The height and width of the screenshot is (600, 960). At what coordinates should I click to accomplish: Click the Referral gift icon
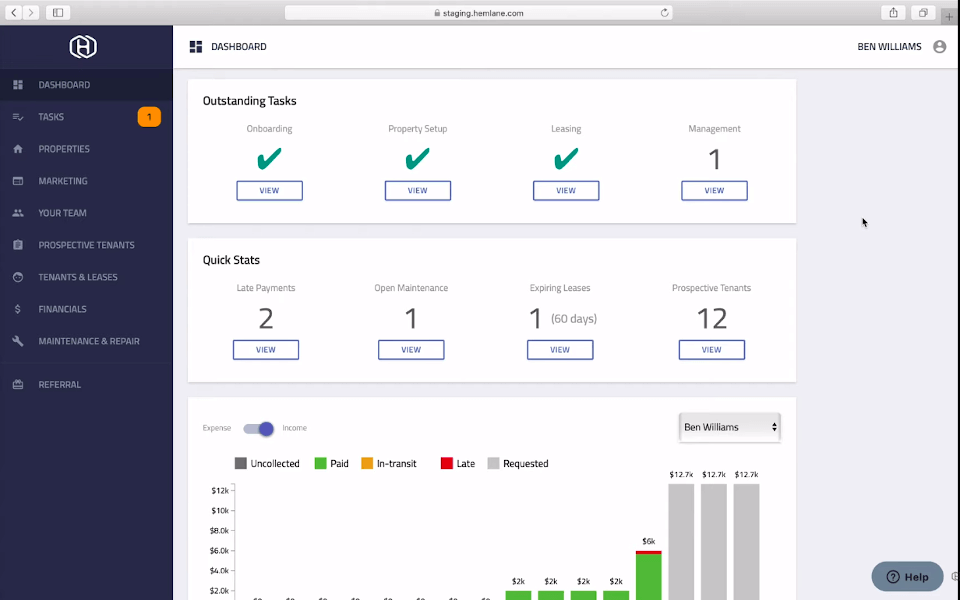[18, 384]
